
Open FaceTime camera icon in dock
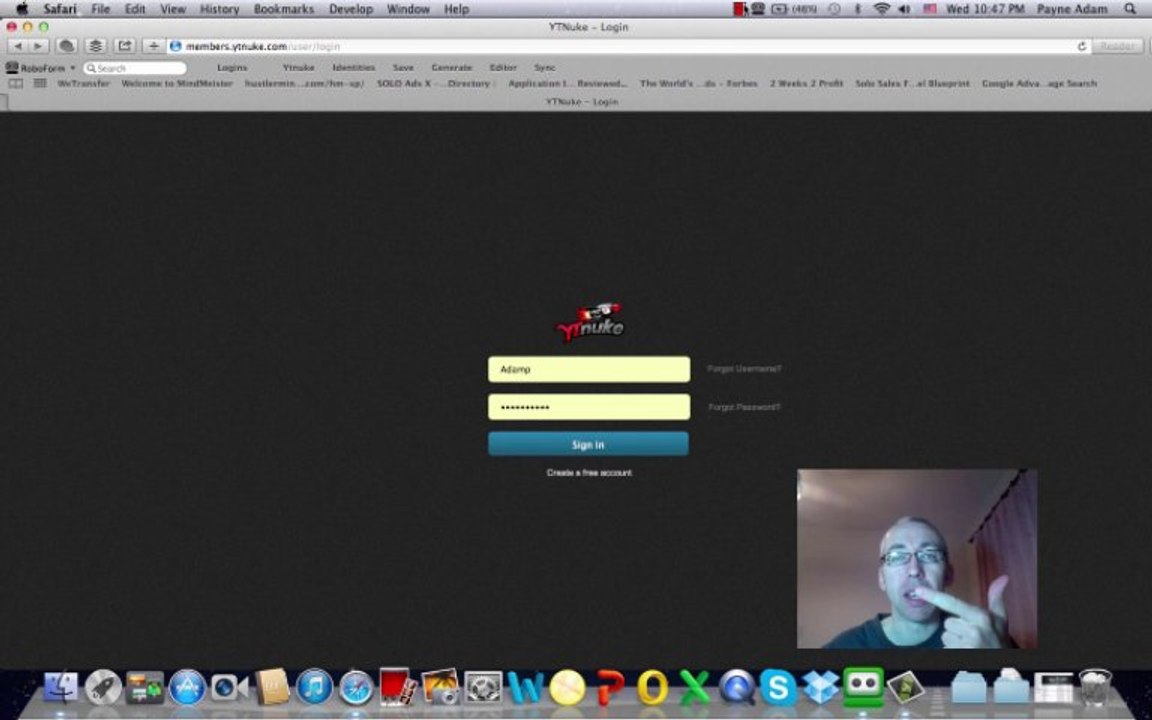click(x=229, y=688)
